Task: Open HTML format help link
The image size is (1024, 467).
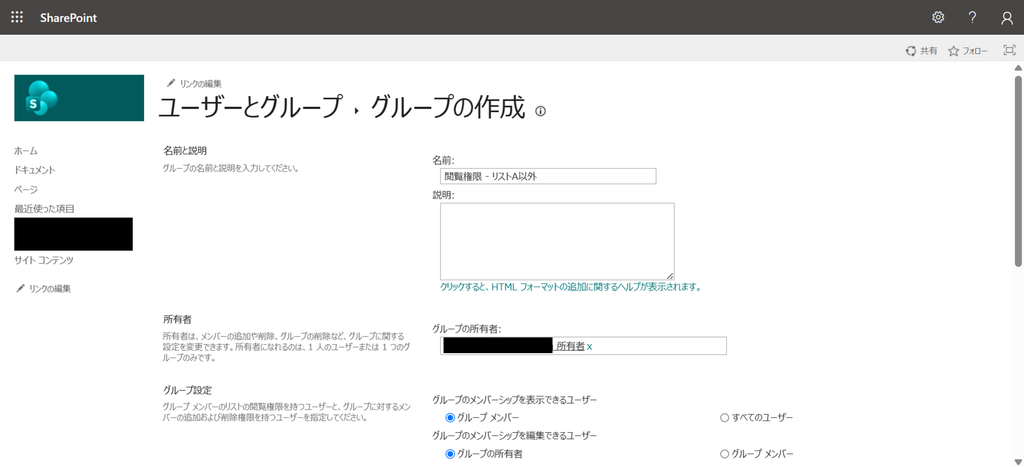Action: click(x=570, y=287)
